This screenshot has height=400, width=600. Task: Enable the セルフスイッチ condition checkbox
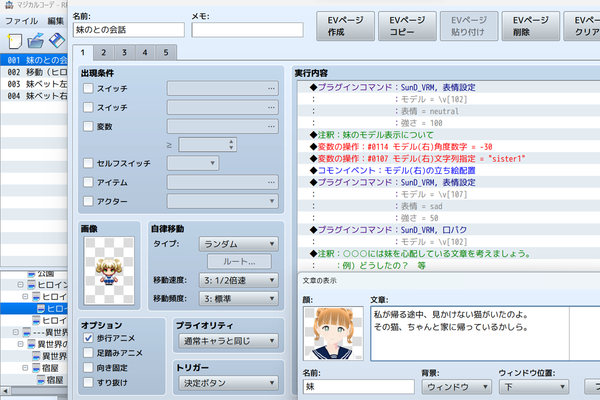click(88, 163)
